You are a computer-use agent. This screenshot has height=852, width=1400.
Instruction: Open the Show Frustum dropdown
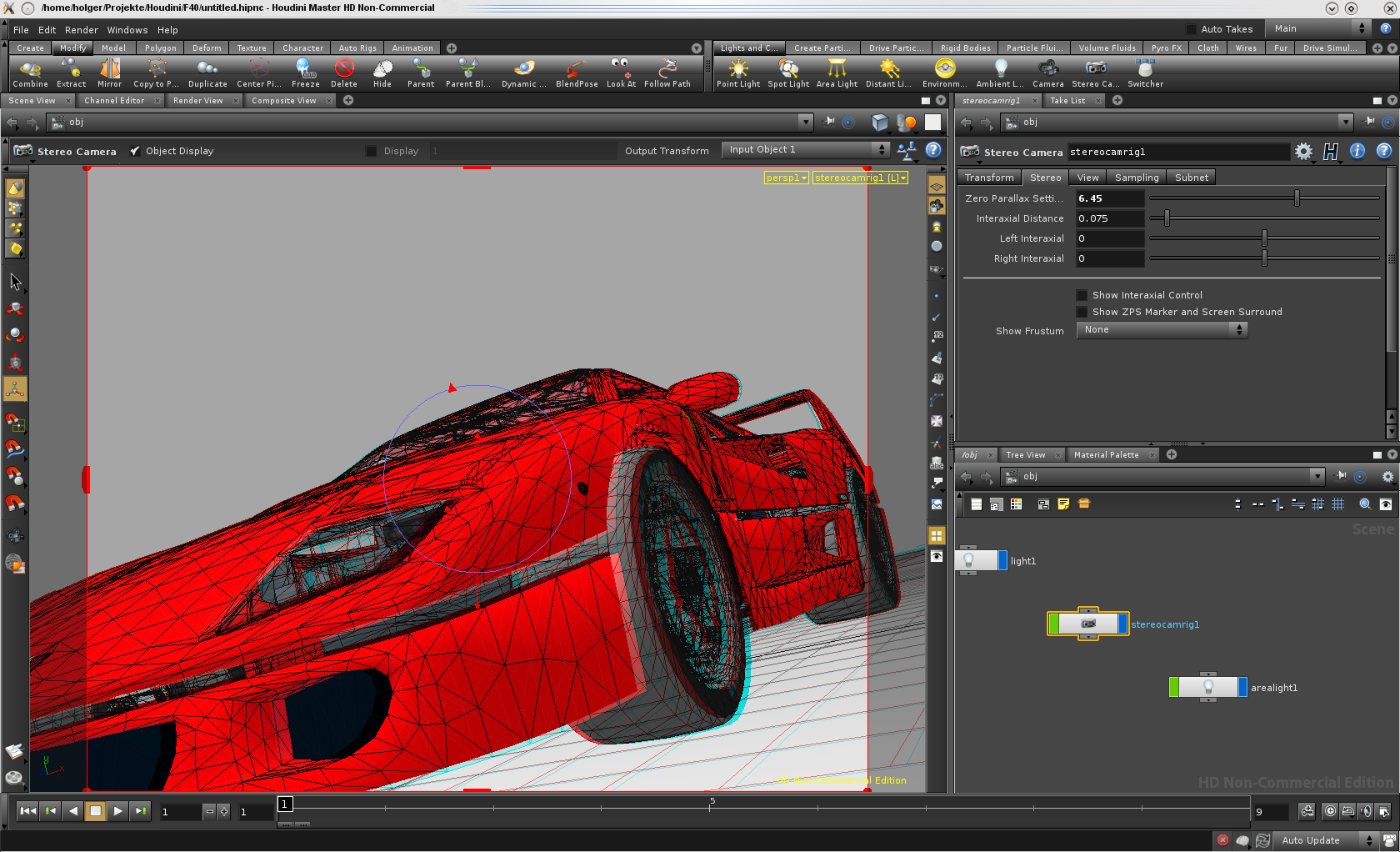pyautogui.click(x=1162, y=330)
